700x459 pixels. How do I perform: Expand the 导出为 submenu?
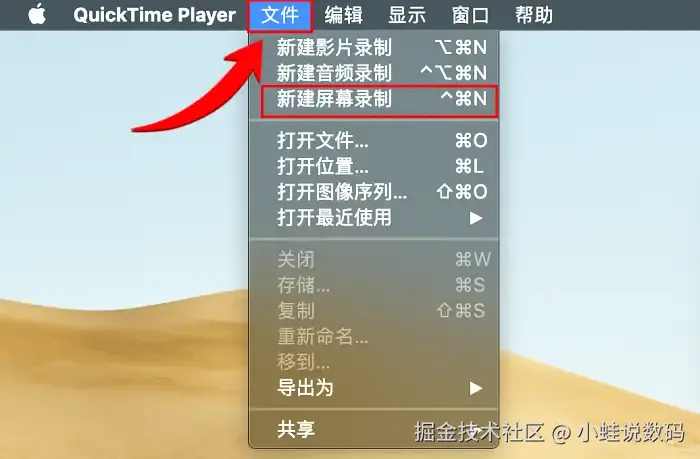(x=374, y=388)
